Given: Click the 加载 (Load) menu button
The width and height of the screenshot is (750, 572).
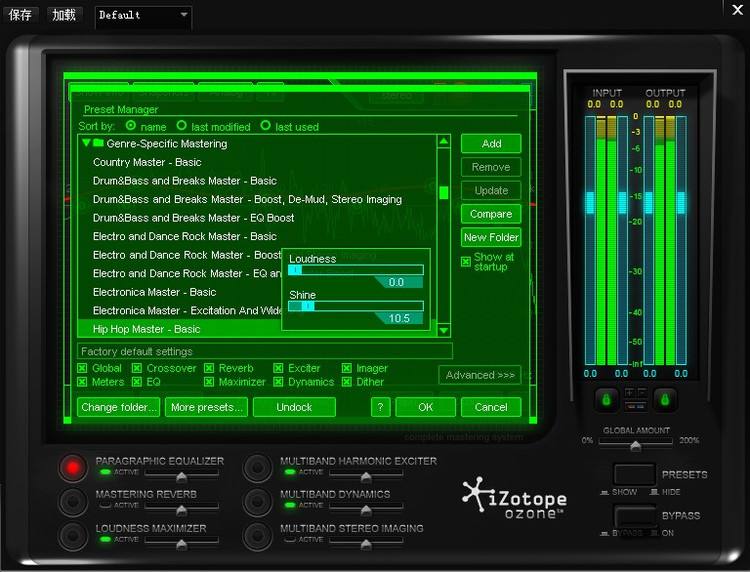Looking at the screenshot, I should coord(64,15).
